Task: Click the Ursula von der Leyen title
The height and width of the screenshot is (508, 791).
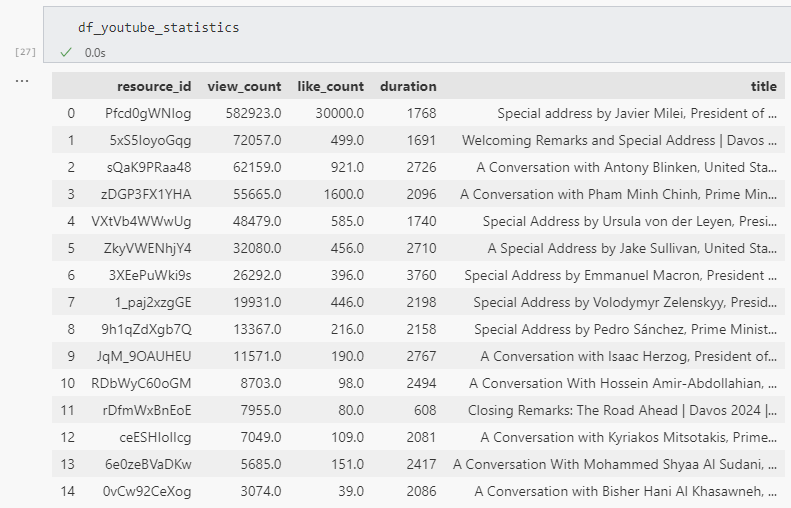Action: click(x=630, y=221)
